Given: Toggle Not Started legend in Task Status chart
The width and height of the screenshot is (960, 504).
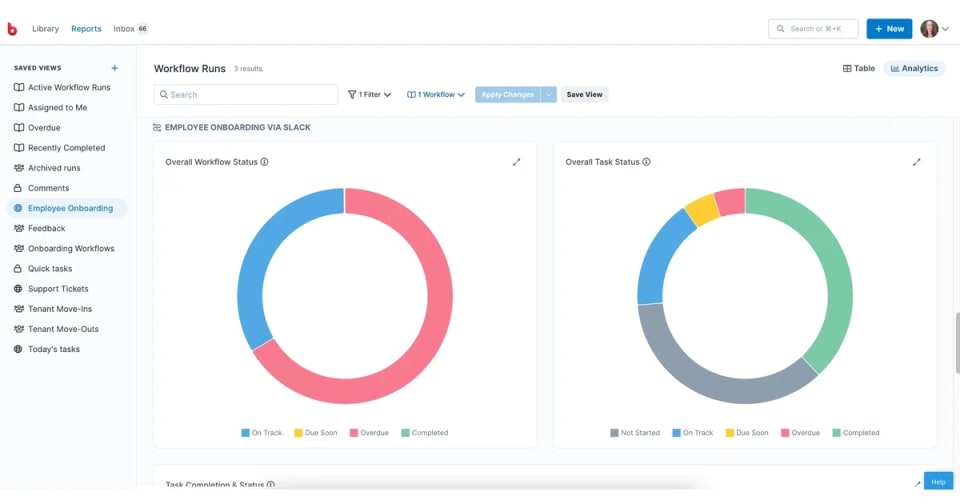Looking at the screenshot, I should (x=635, y=433).
